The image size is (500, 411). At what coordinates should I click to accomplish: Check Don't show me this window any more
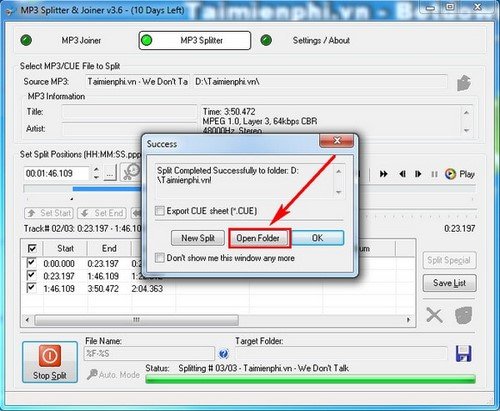coord(160,258)
